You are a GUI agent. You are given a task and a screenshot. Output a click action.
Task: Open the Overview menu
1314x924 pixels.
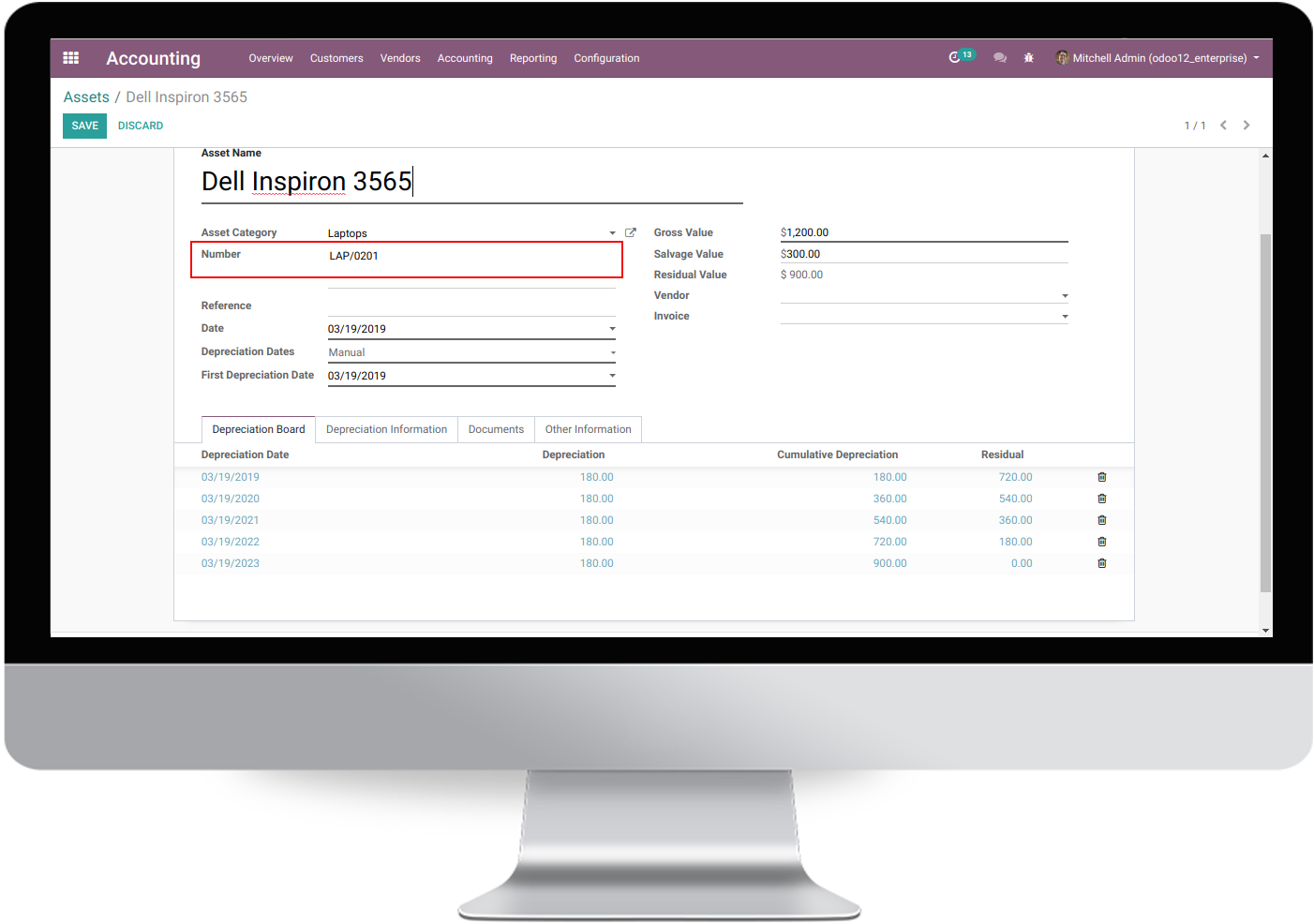[271, 58]
